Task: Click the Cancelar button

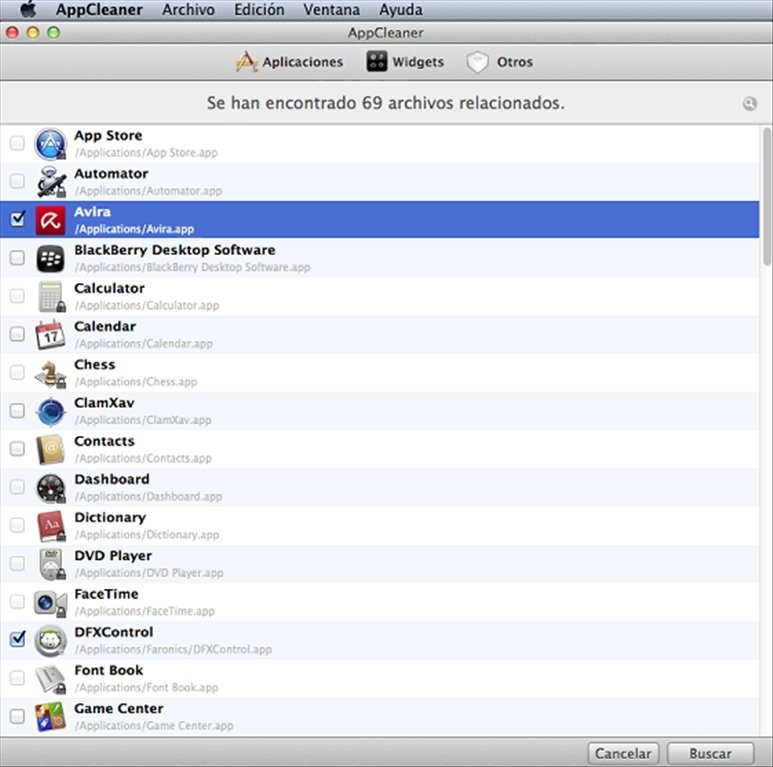Action: coord(623,754)
